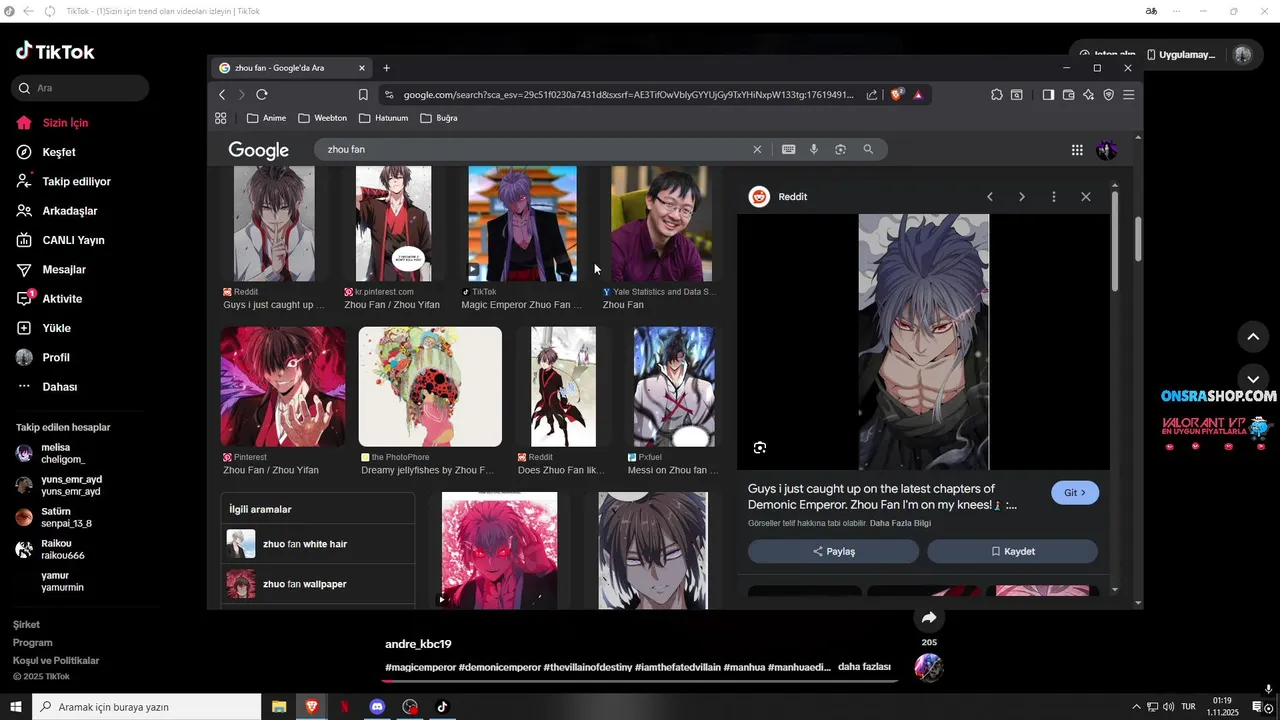Open File Explorer from the taskbar
The width and height of the screenshot is (1280, 720).
(279, 707)
